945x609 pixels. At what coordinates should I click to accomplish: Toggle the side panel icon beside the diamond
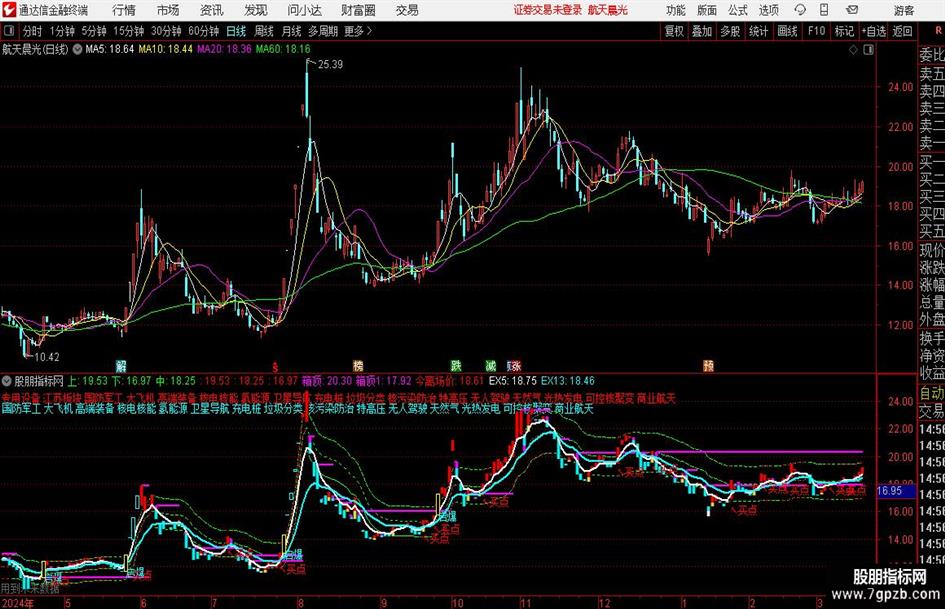[868, 50]
